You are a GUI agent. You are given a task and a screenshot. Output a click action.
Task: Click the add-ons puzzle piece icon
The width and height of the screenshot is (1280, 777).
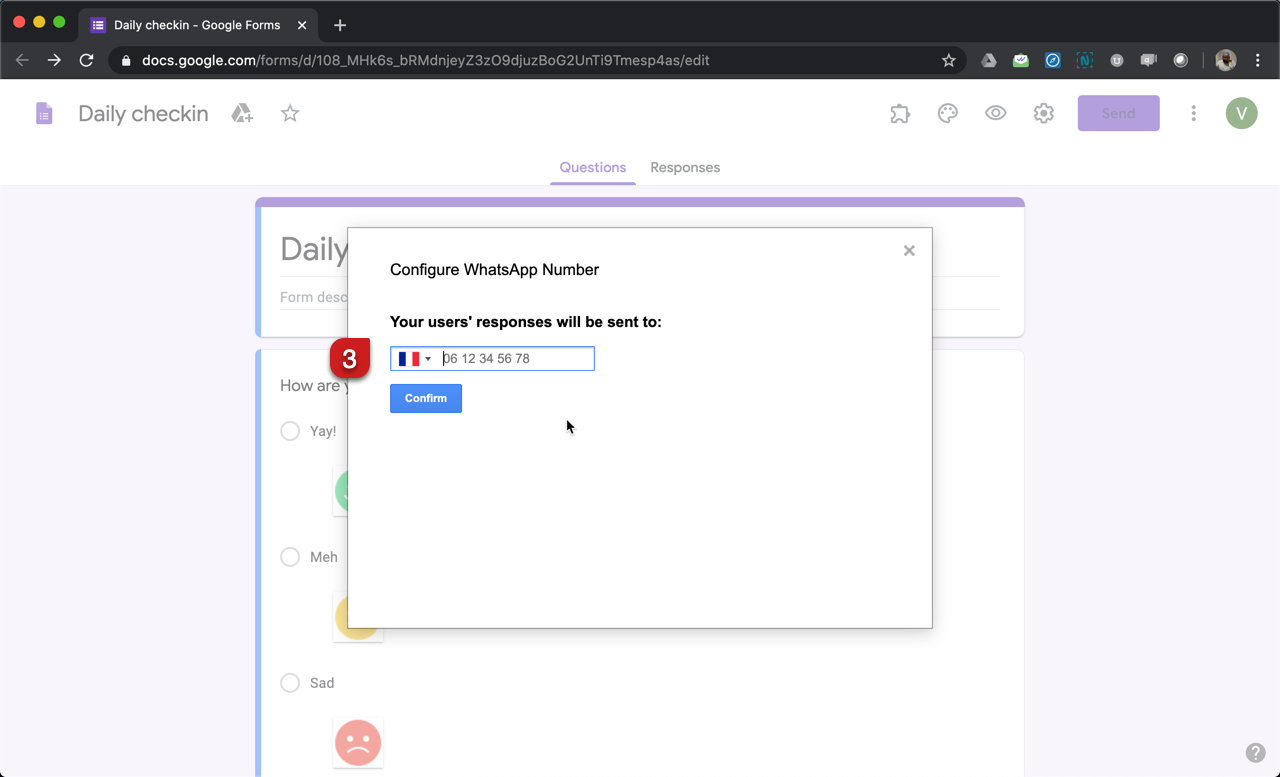[x=900, y=114]
